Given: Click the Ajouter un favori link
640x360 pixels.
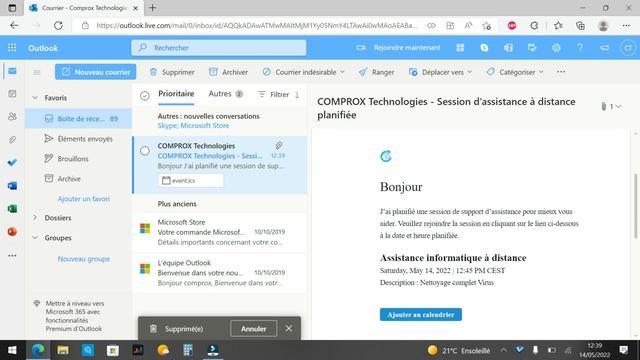Looking at the screenshot, I should 83,199.
